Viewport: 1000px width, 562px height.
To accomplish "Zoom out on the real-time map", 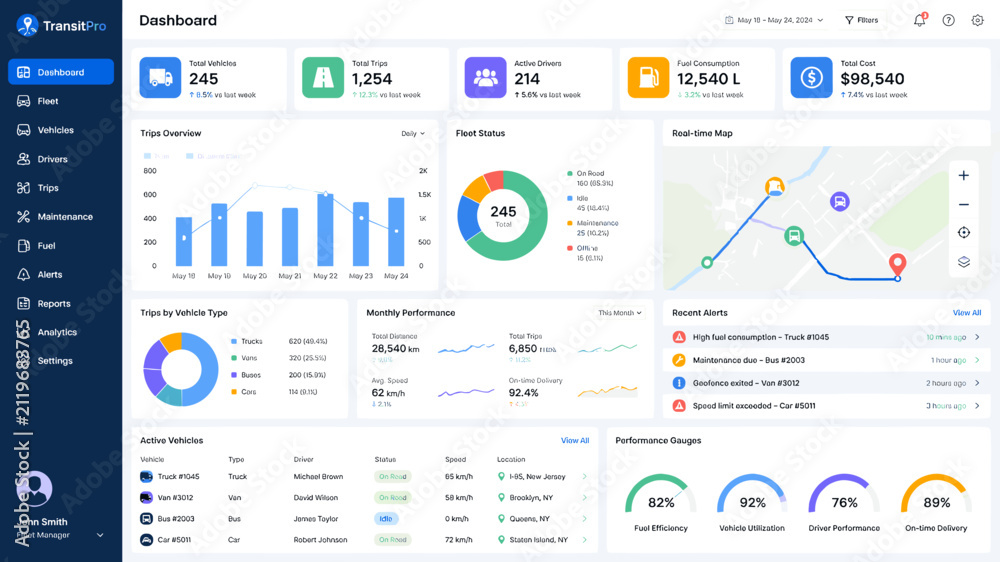I will (x=964, y=204).
